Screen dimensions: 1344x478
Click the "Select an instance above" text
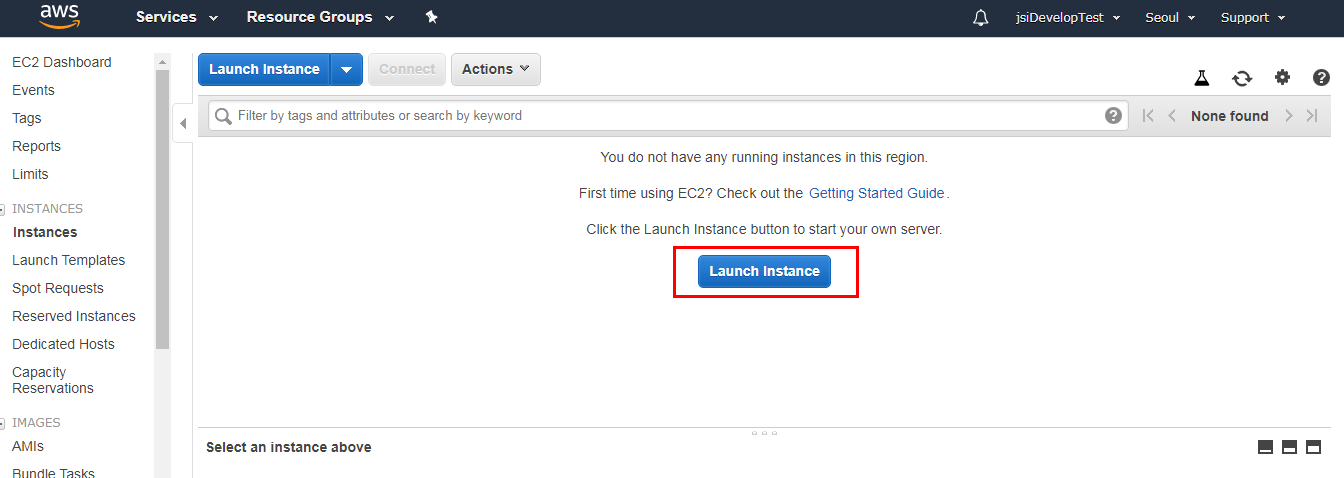pos(289,447)
